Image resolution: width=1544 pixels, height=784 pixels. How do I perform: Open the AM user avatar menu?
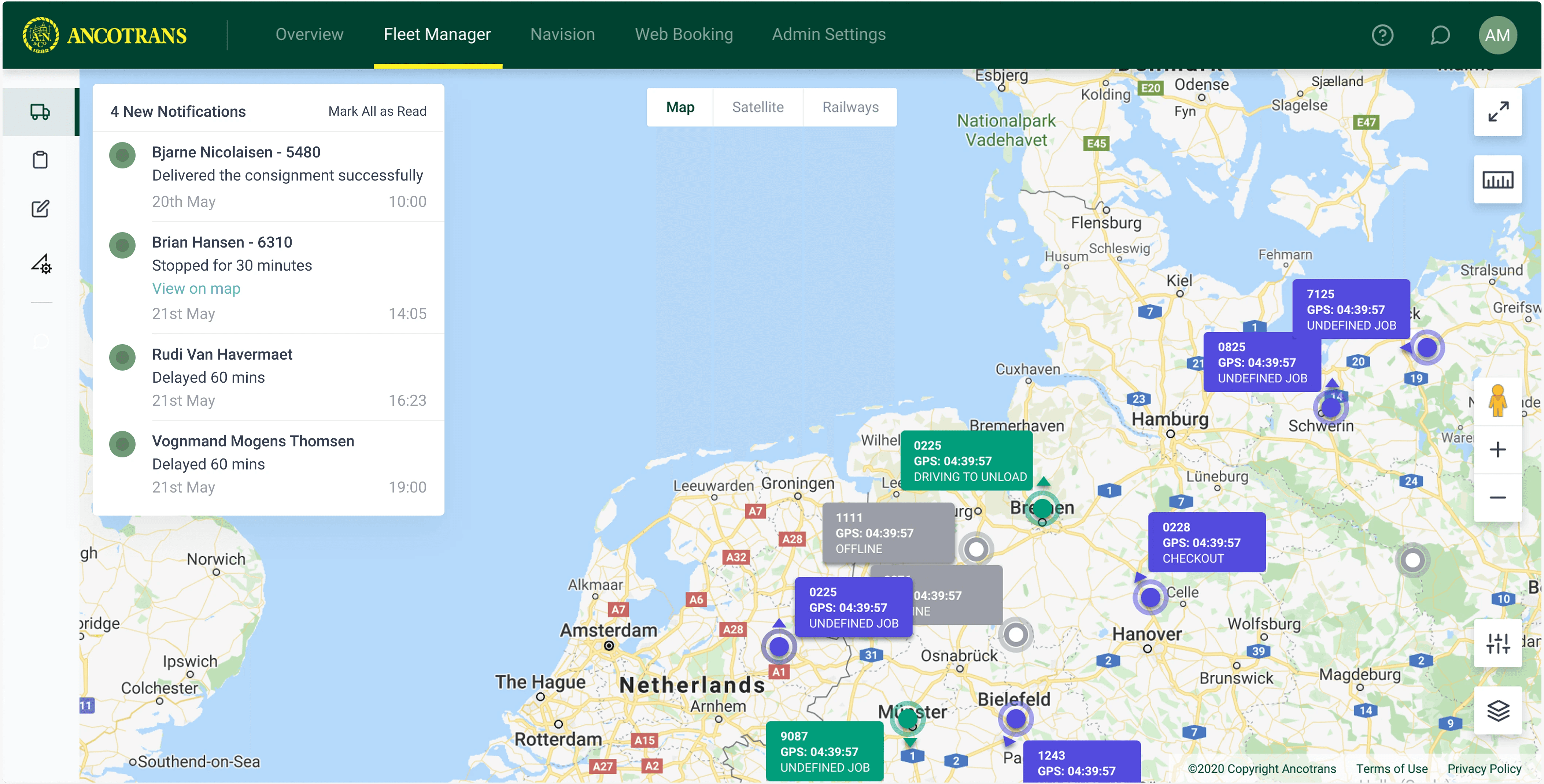[1497, 35]
